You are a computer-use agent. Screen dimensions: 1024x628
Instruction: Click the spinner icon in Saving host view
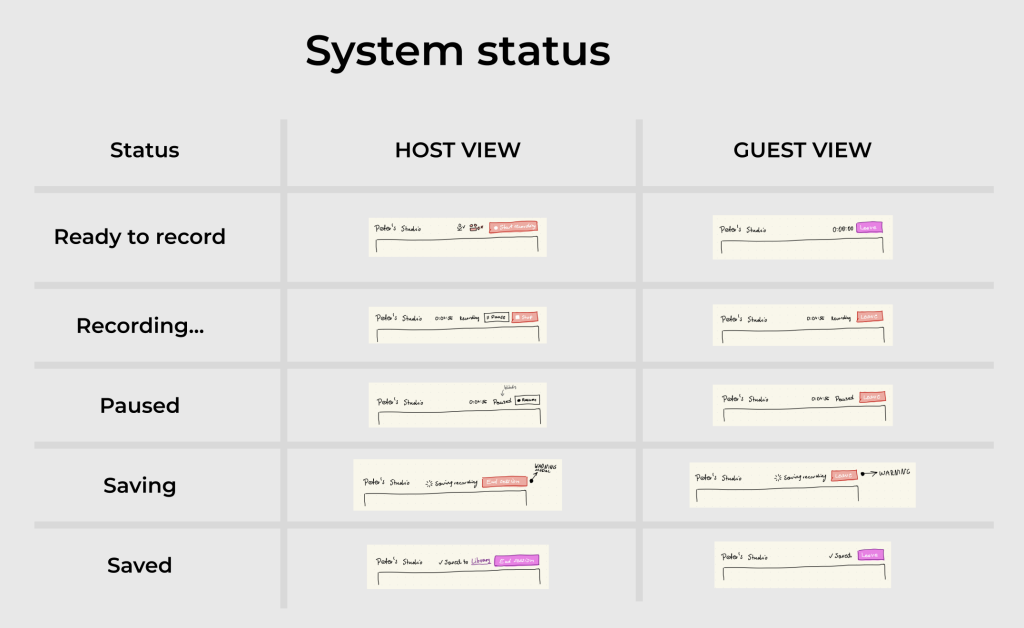click(429, 482)
